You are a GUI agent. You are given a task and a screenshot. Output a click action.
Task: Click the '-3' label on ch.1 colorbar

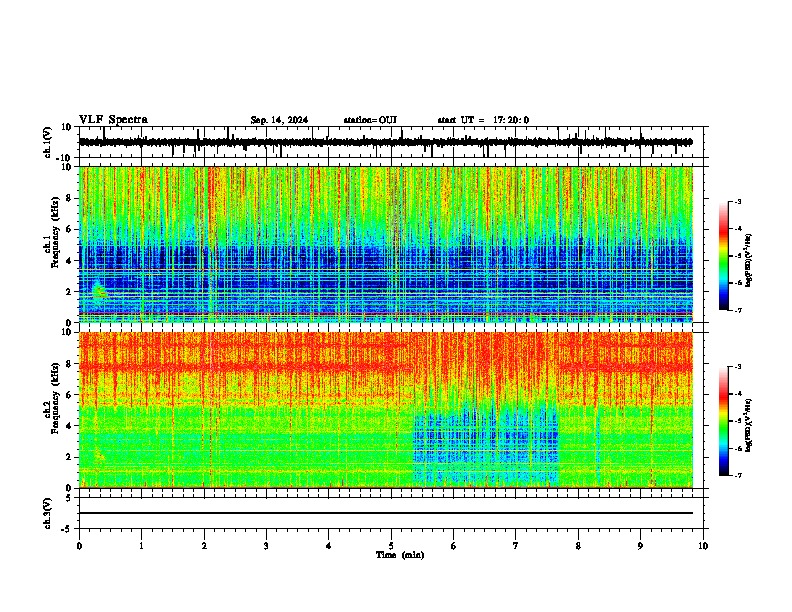[737, 202]
